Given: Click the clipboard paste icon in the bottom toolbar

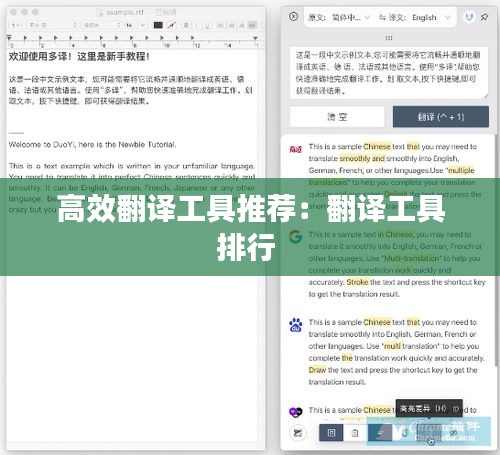Looking at the screenshot, I should [355, 433].
